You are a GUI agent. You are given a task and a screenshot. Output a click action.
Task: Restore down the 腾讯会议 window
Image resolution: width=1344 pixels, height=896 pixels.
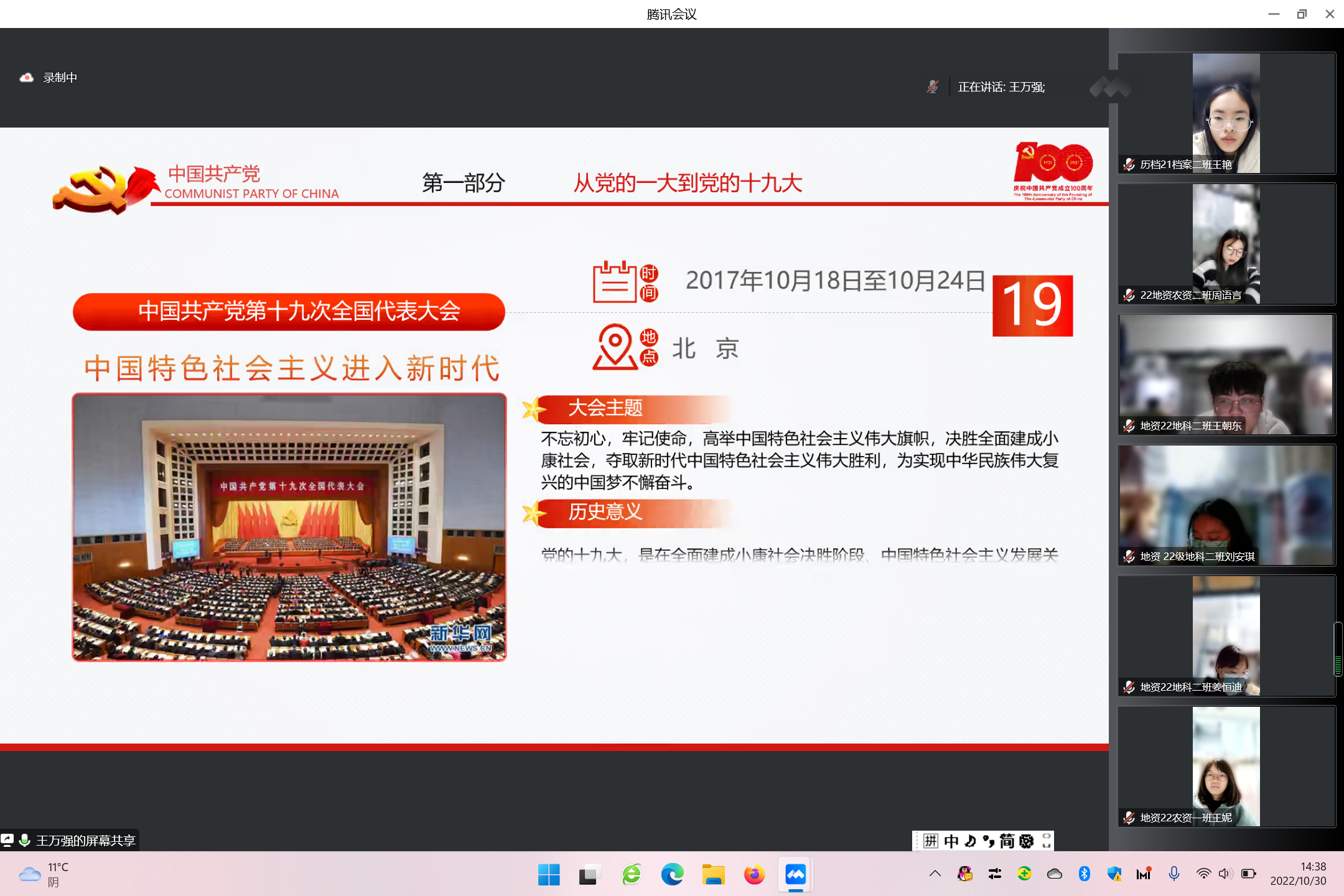[x=1302, y=14]
